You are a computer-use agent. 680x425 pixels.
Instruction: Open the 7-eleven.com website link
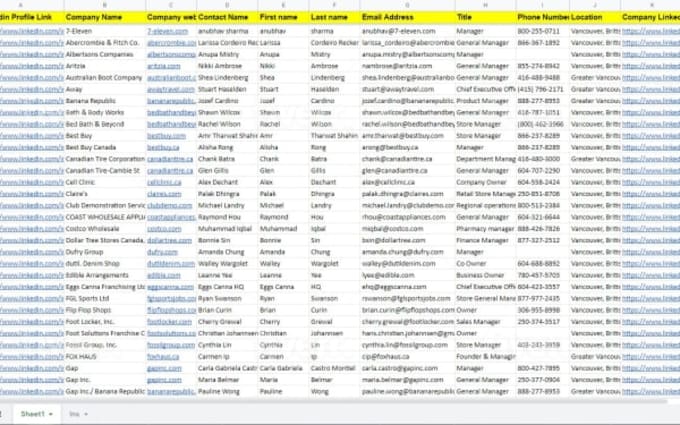[167, 31]
